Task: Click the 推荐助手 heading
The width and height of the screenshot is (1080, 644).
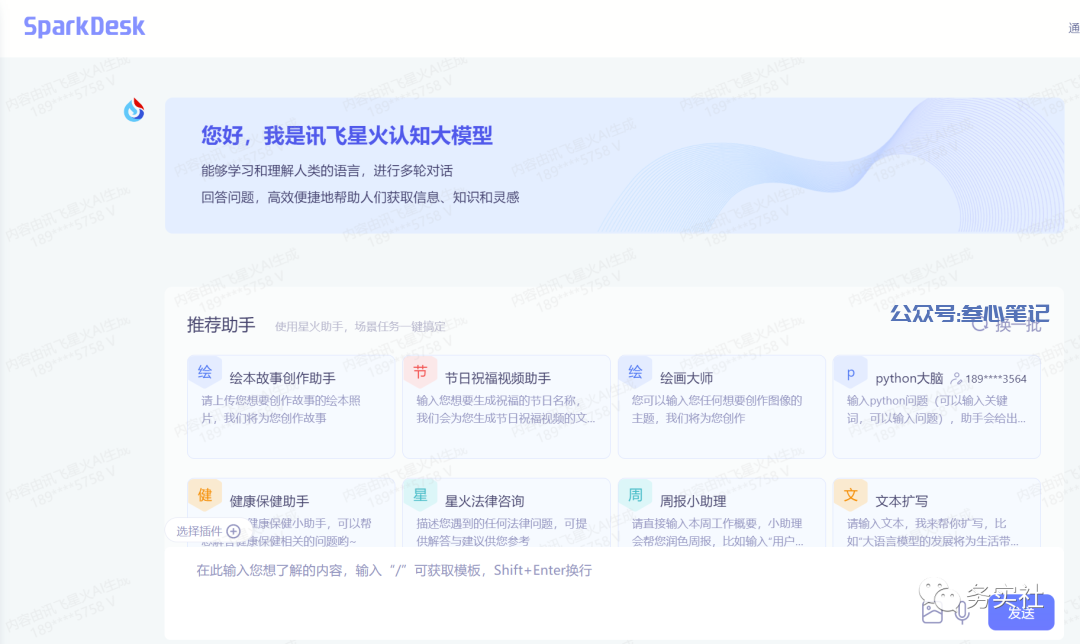Action: click(x=221, y=325)
